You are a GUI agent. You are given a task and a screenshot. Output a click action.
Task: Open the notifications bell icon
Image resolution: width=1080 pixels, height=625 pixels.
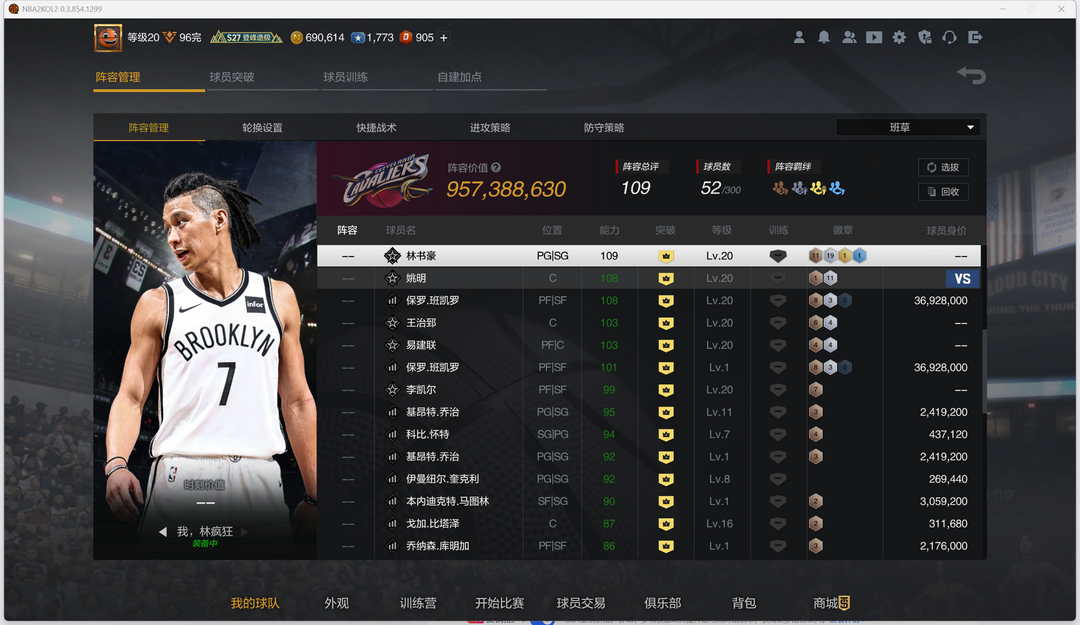point(824,37)
